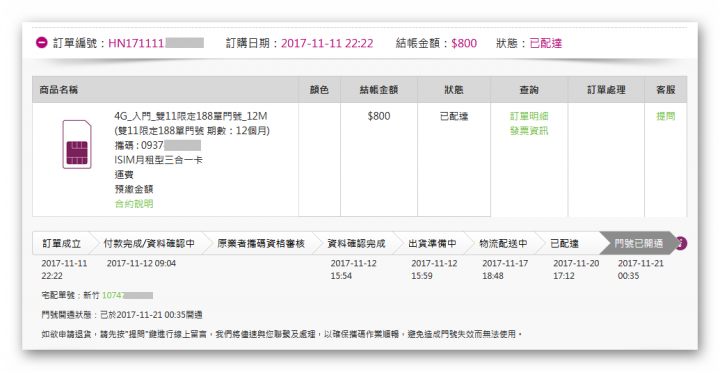Select the 出貨準備中 progress step
Viewport: 720px width, 372px height.
pos(432,243)
